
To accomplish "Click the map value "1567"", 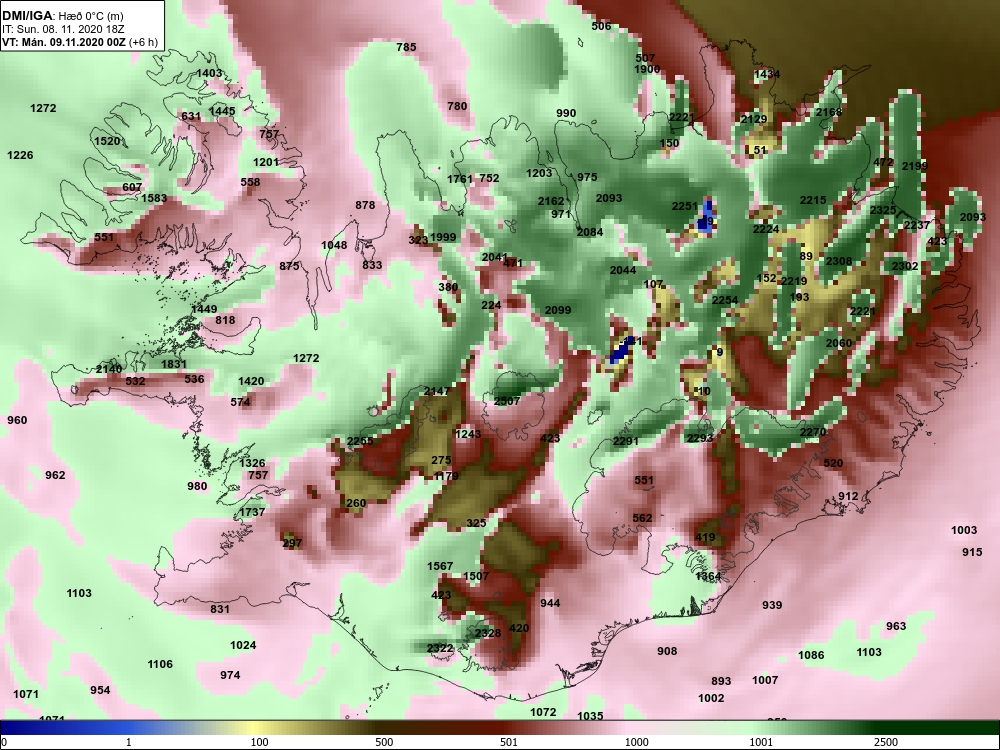I will click(x=440, y=566).
